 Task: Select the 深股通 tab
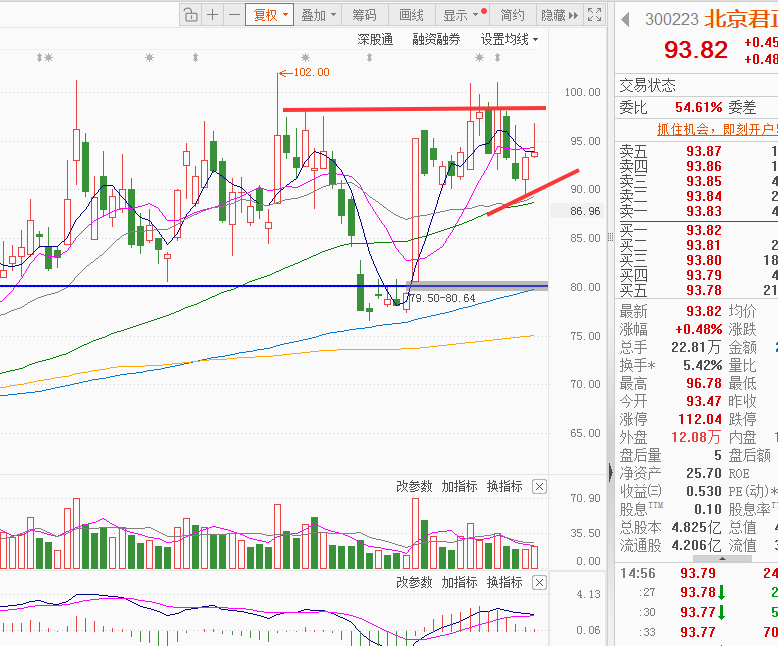376,40
